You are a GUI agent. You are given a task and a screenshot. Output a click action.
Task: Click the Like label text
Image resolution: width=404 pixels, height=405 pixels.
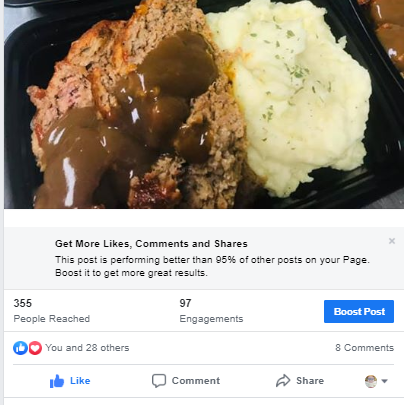coord(80,381)
